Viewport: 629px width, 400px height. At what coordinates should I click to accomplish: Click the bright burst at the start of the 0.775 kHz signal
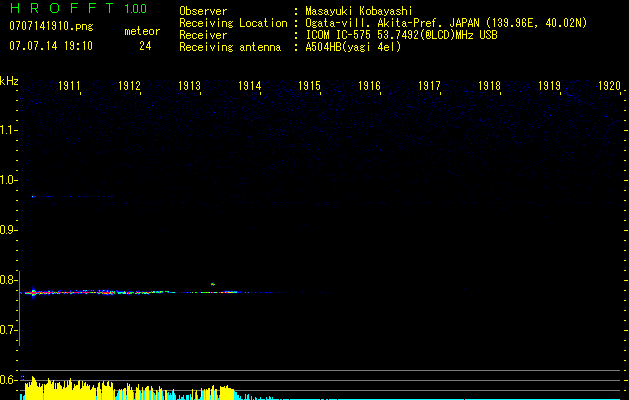(x=33, y=292)
